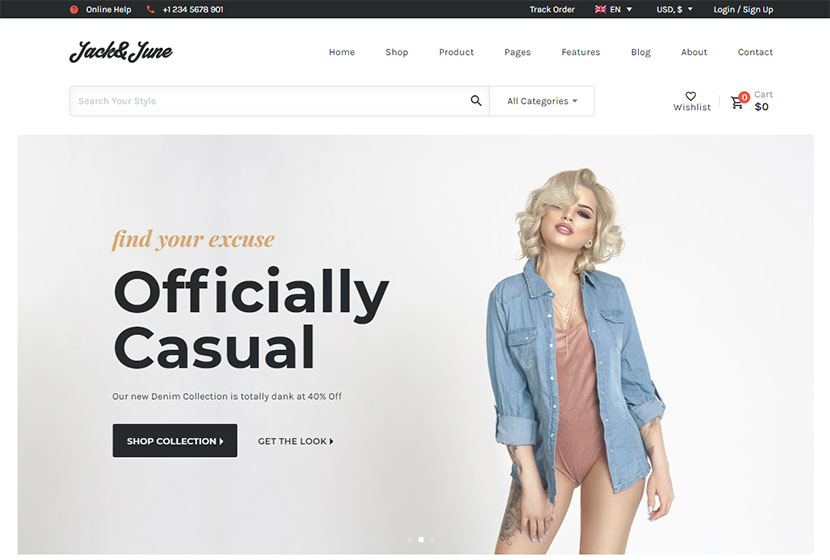Open the Shop menu item
Viewport: 830px width, 560px height.
pos(396,52)
